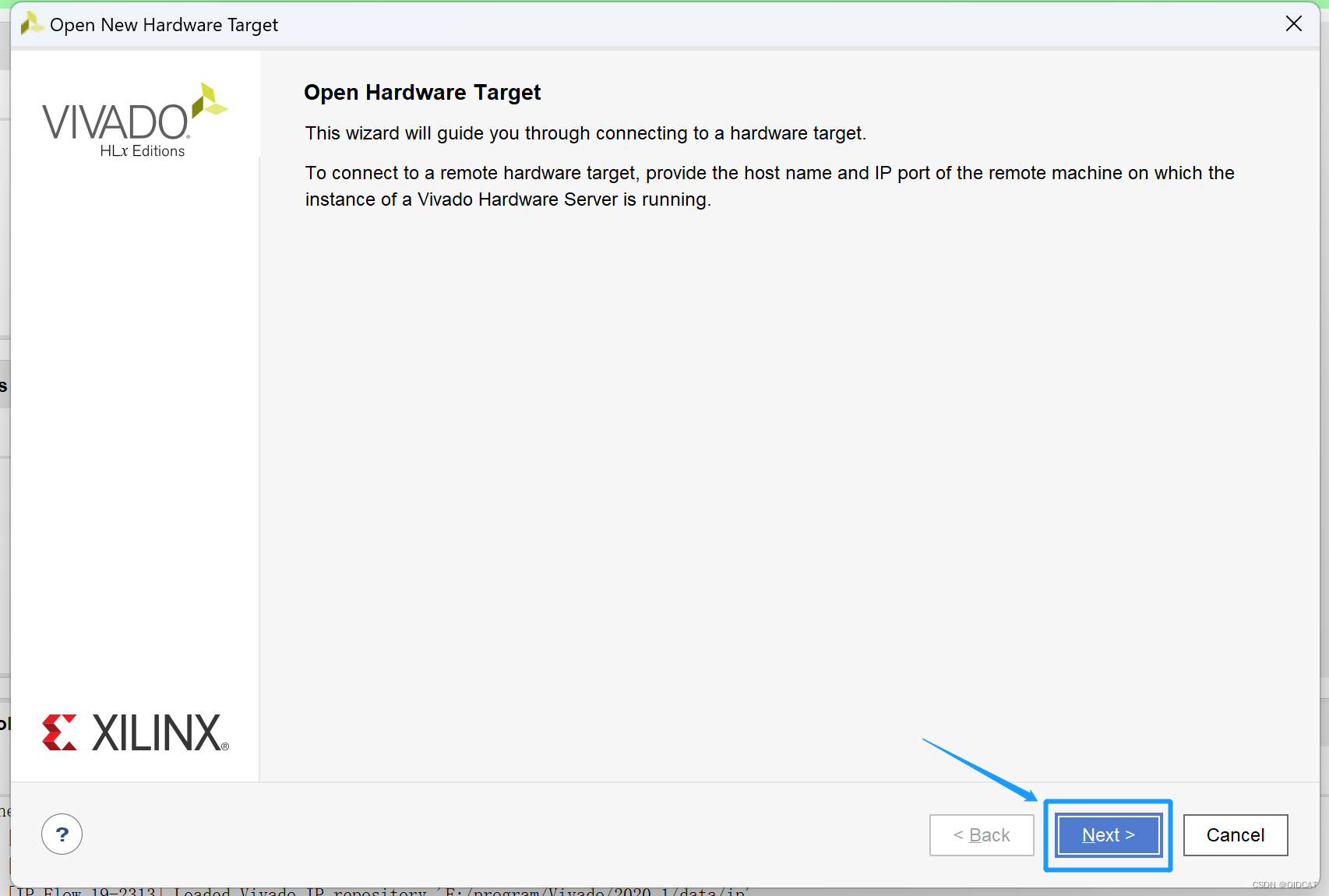Click the Next button in the wizard
Image resolution: width=1329 pixels, height=896 pixels.
[1108, 835]
